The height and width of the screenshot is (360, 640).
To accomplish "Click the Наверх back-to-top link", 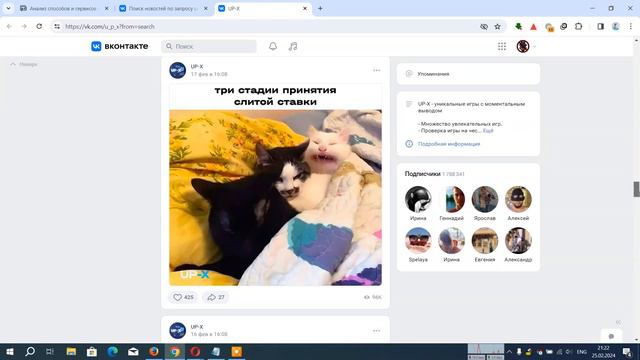I will [24, 64].
